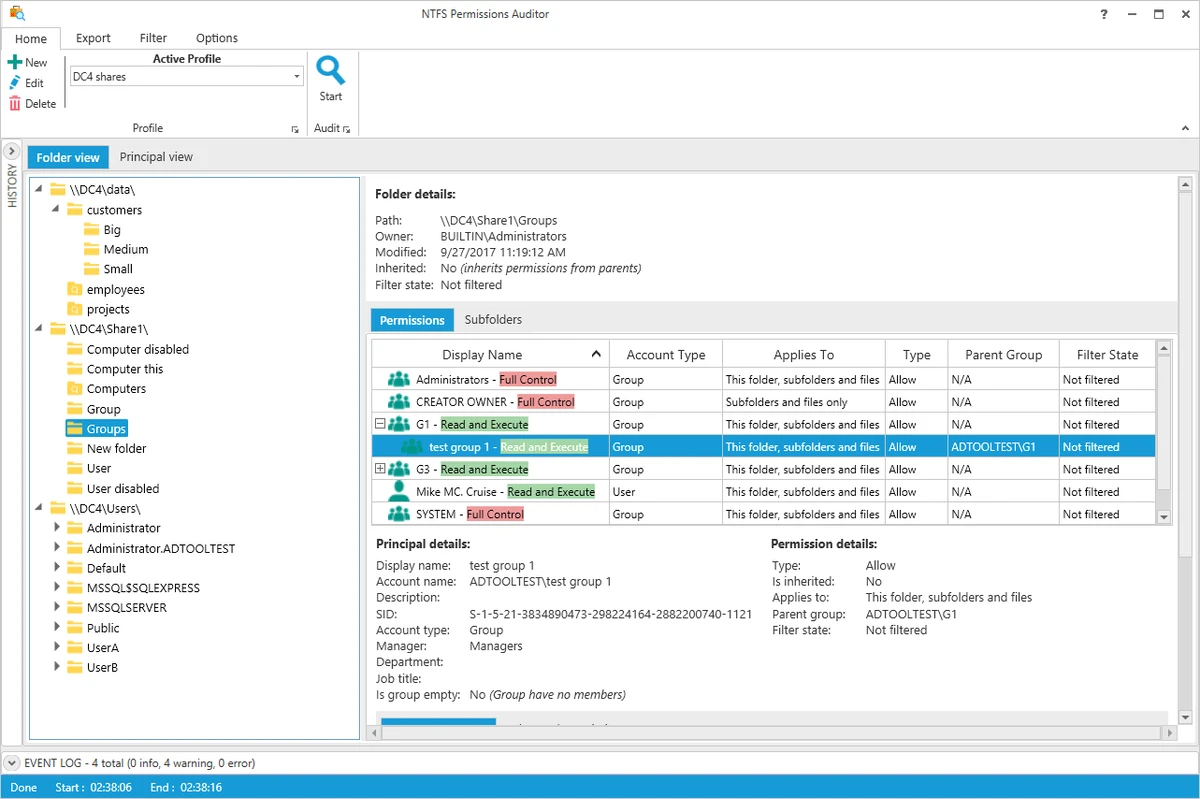Image resolution: width=1200 pixels, height=799 pixels.
Task: Click the New profile plus icon
Action: click(15, 62)
